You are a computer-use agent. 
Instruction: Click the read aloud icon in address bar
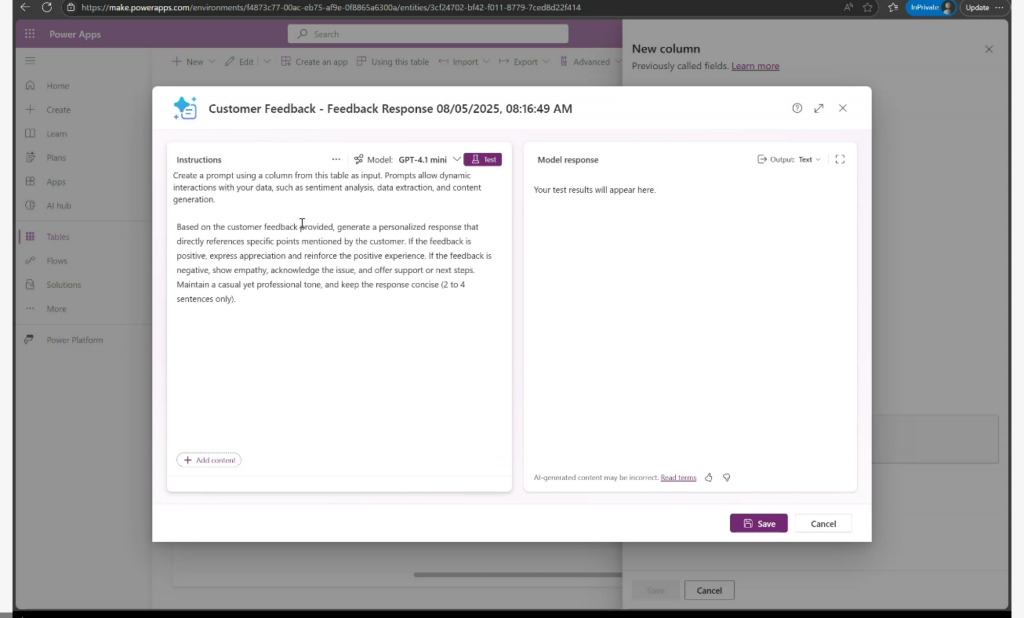(848, 7)
